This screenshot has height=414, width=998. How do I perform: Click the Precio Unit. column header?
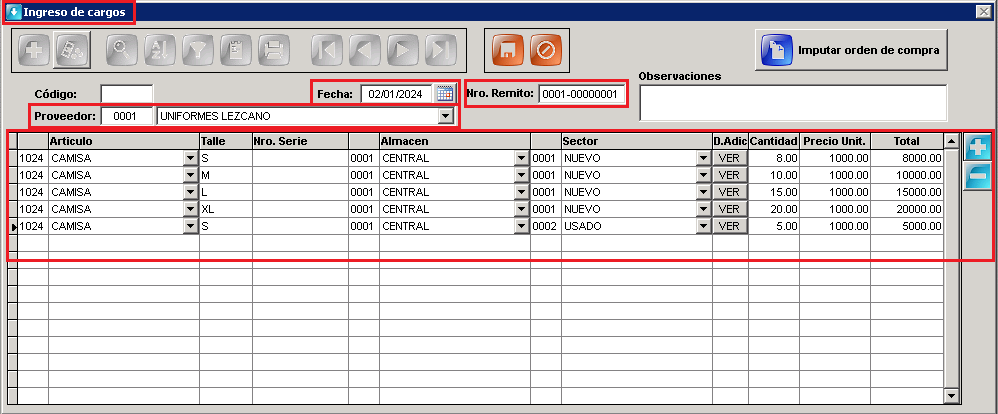click(835, 141)
